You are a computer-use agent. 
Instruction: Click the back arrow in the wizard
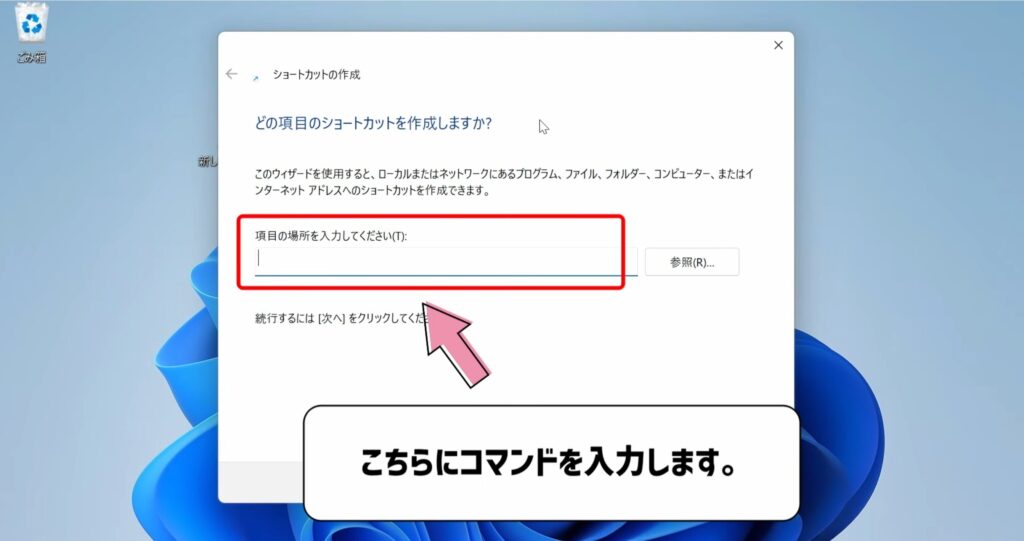point(232,74)
